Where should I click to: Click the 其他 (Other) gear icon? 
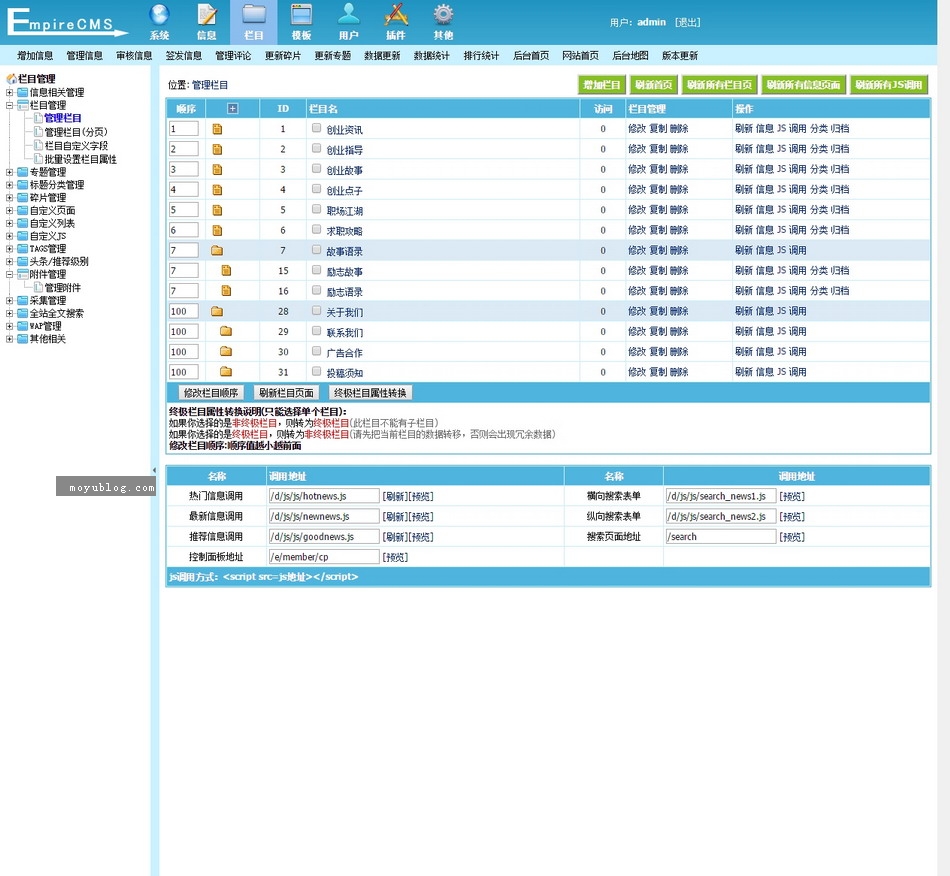click(443, 16)
